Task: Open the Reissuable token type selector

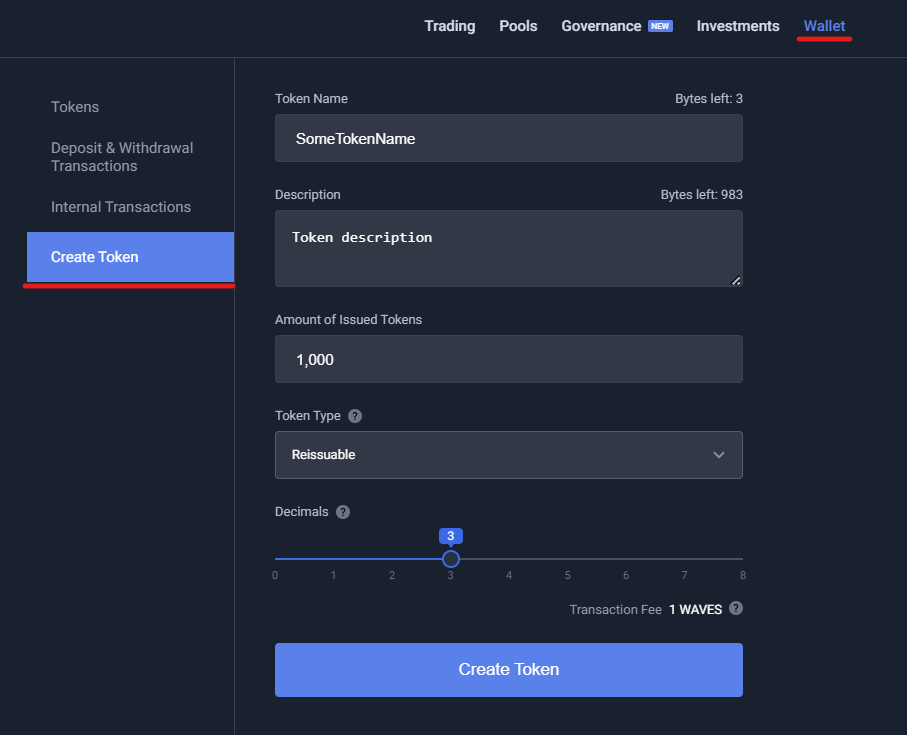Action: pyautogui.click(x=508, y=455)
